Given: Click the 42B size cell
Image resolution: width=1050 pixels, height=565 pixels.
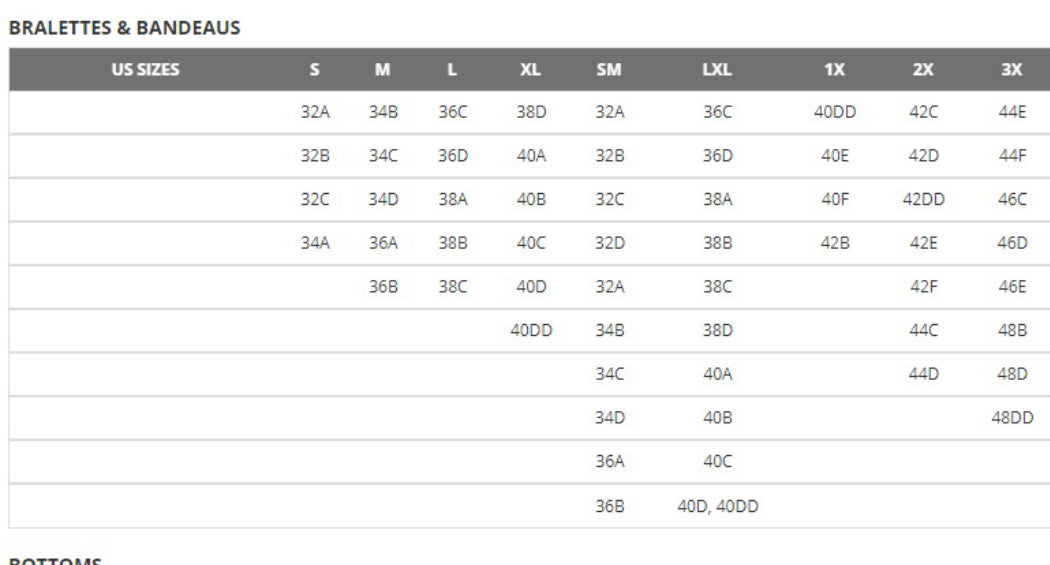Looking at the screenshot, I should coord(834,243).
